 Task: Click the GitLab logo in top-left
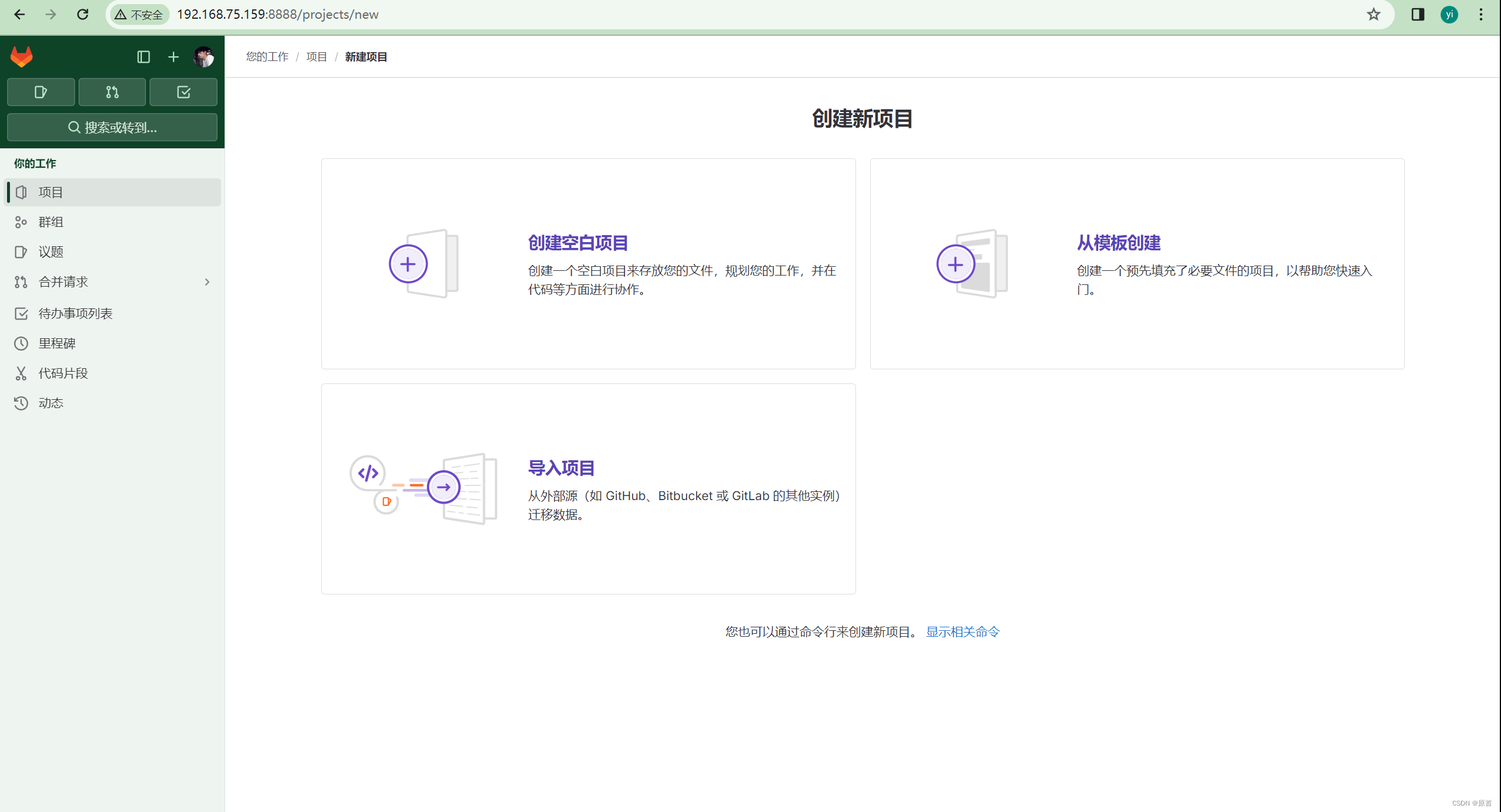21,56
